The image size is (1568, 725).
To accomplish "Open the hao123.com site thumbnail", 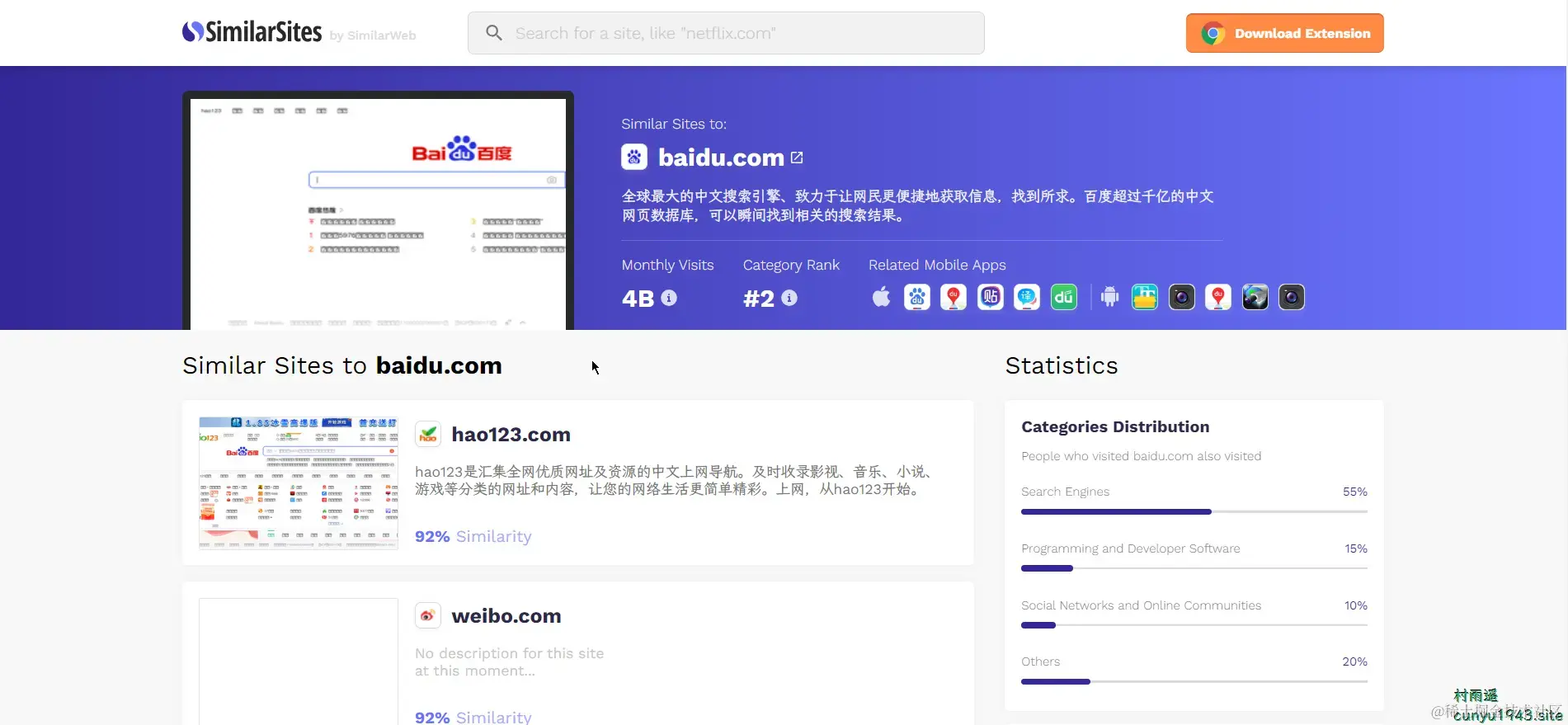I will 299,483.
